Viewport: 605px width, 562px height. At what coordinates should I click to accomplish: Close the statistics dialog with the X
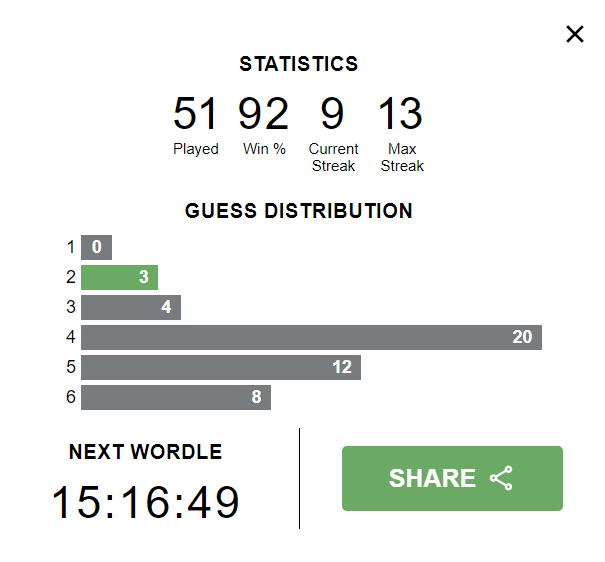click(x=575, y=35)
